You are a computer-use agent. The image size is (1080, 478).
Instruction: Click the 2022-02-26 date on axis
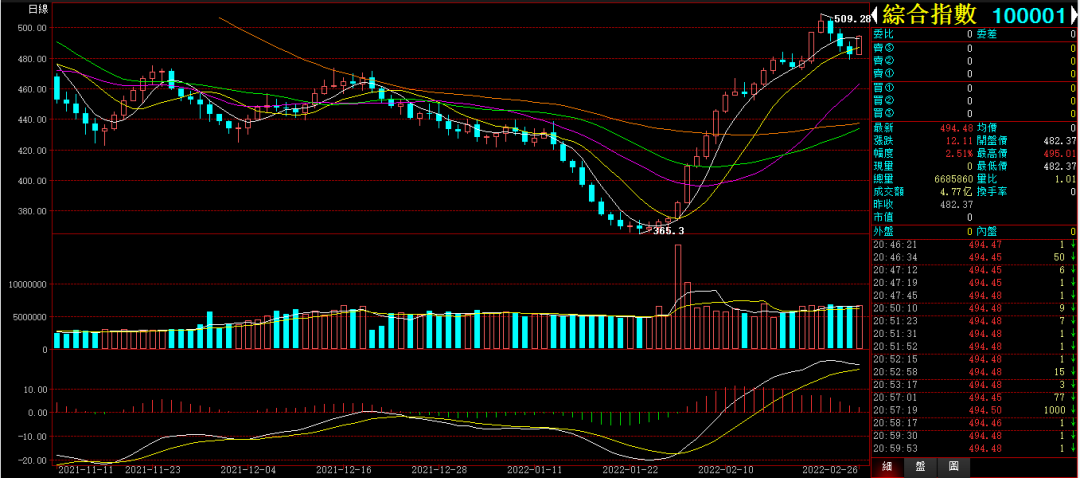(x=832, y=470)
